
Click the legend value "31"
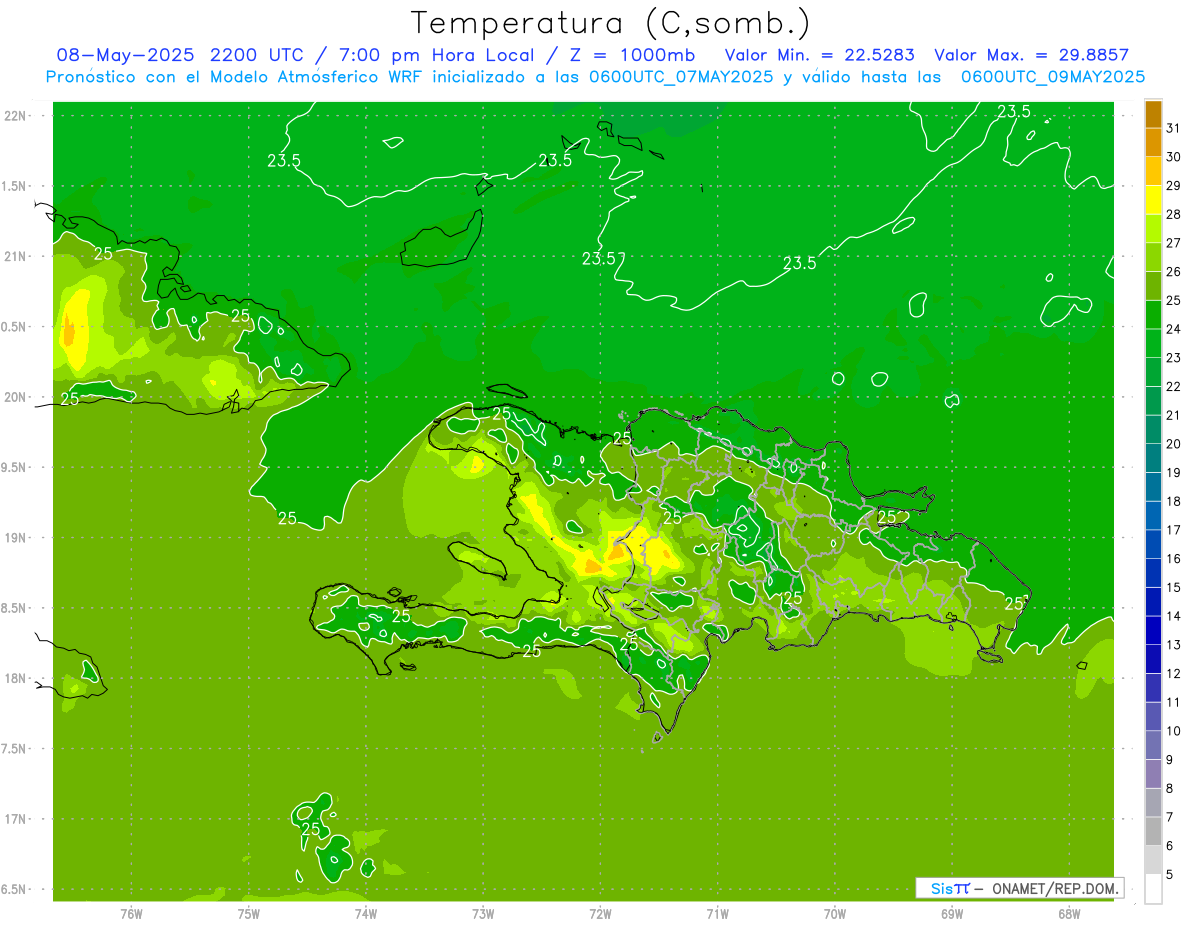click(x=1174, y=128)
